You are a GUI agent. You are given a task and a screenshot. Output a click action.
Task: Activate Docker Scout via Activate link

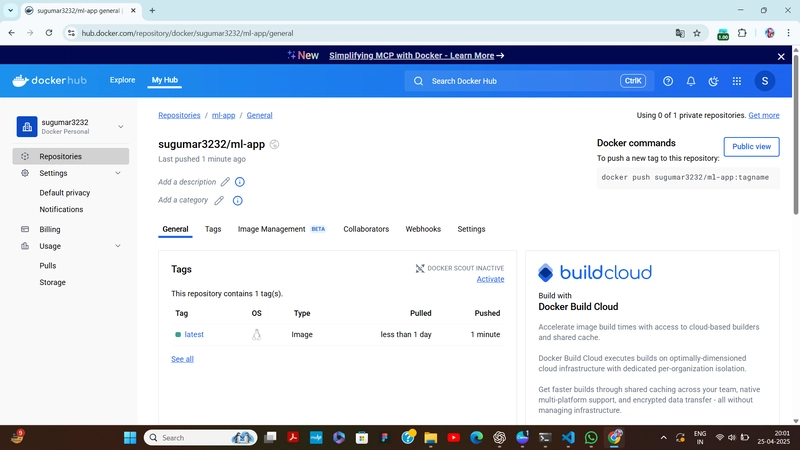coord(490,279)
